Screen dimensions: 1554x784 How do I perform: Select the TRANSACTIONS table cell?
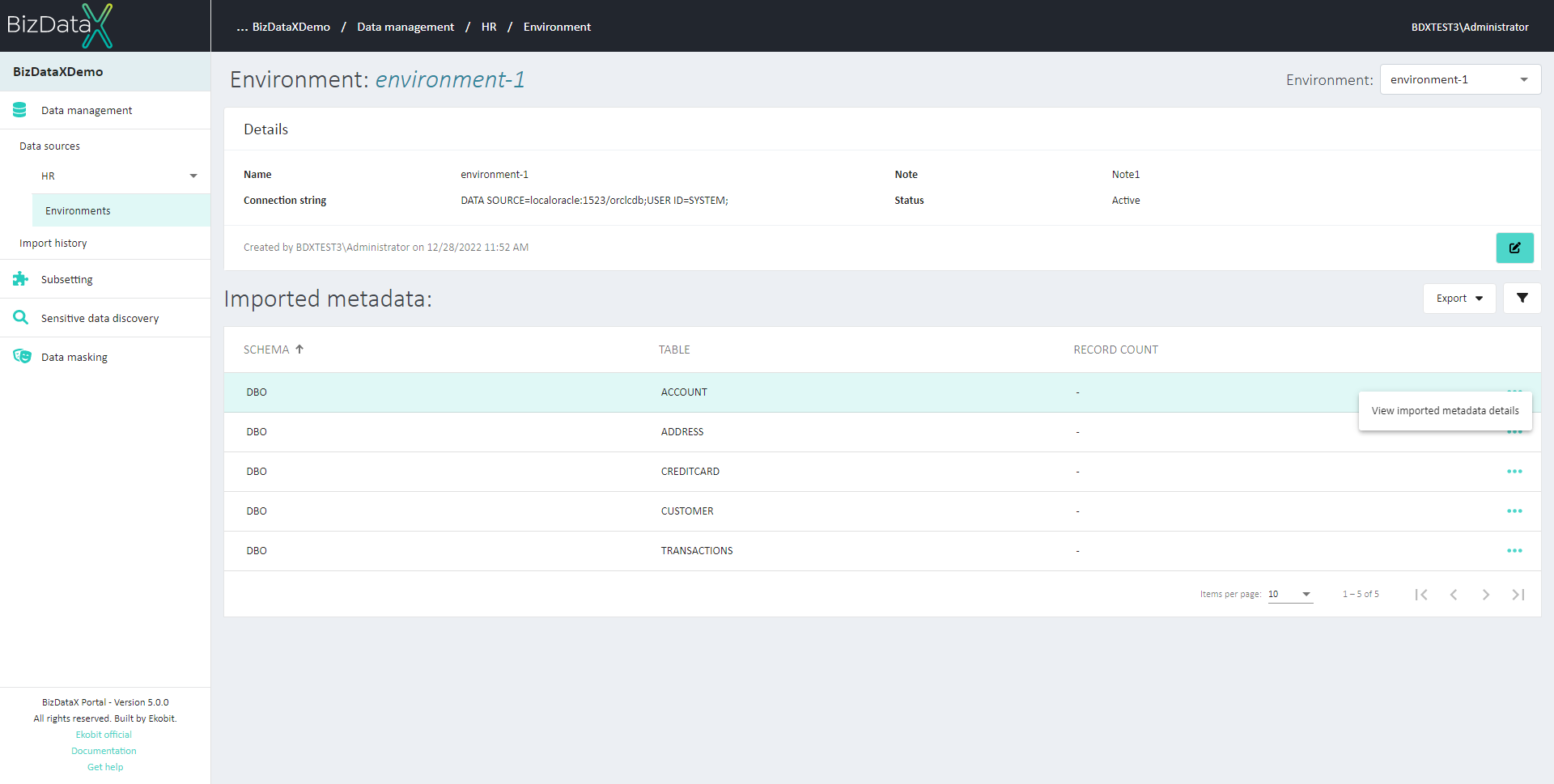[x=697, y=551]
